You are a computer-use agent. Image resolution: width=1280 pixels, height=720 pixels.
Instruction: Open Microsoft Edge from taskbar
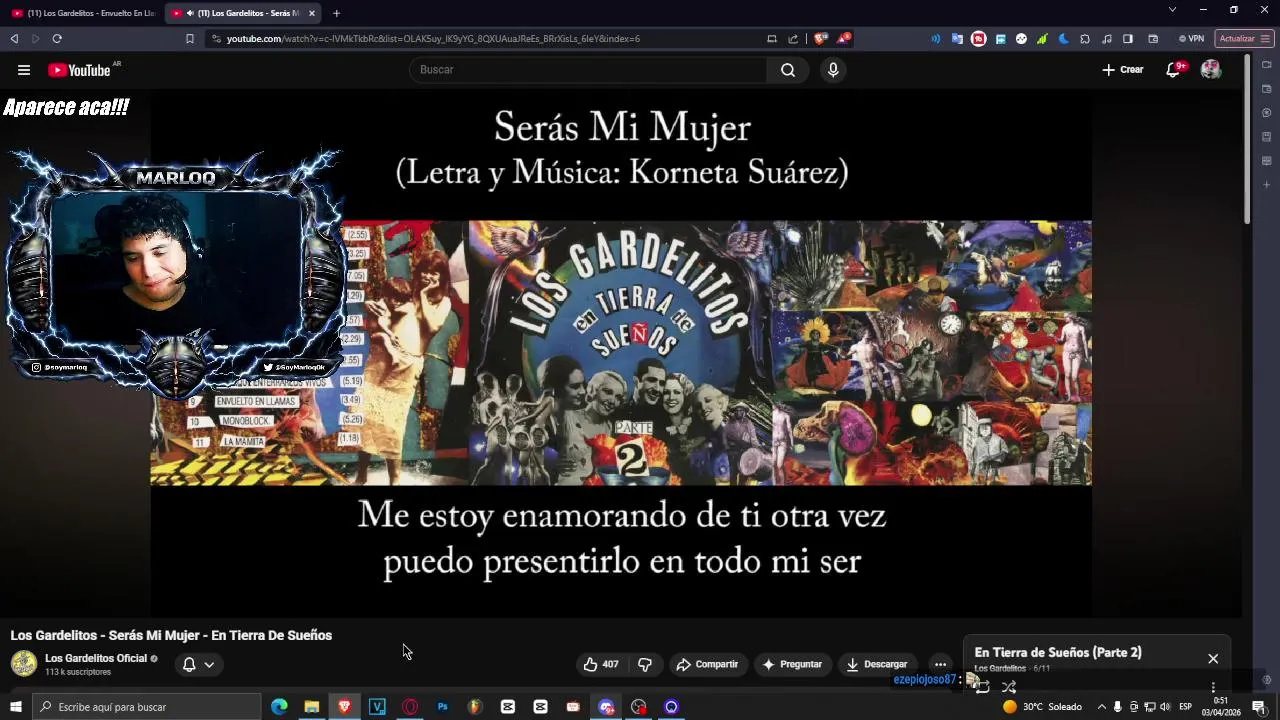point(279,707)
